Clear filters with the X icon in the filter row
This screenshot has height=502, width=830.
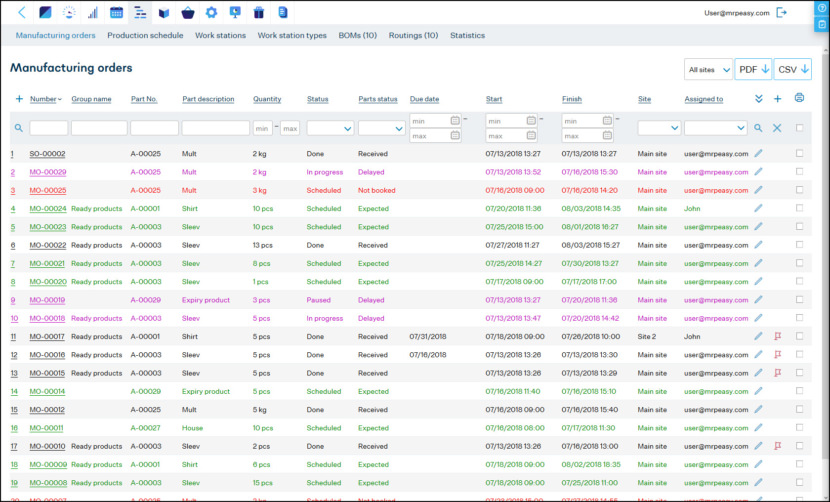[777, 128]
